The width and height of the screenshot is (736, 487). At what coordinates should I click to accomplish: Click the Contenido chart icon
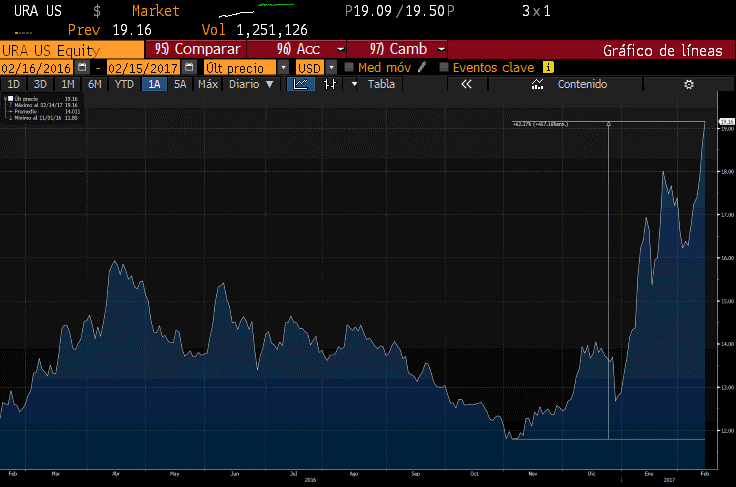[537, 84]
